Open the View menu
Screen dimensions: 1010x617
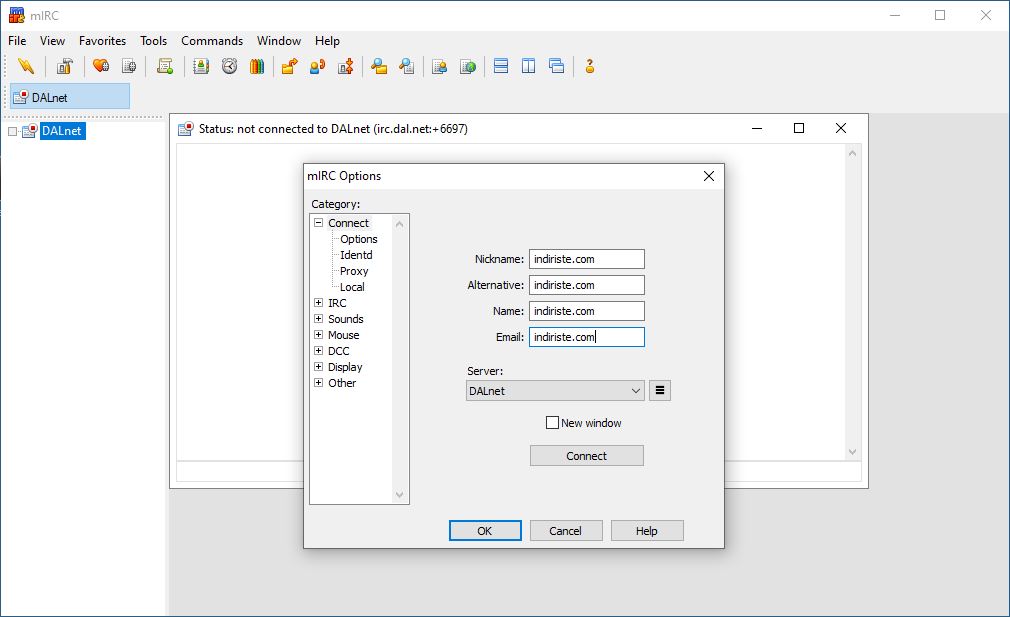click(52, 41)
